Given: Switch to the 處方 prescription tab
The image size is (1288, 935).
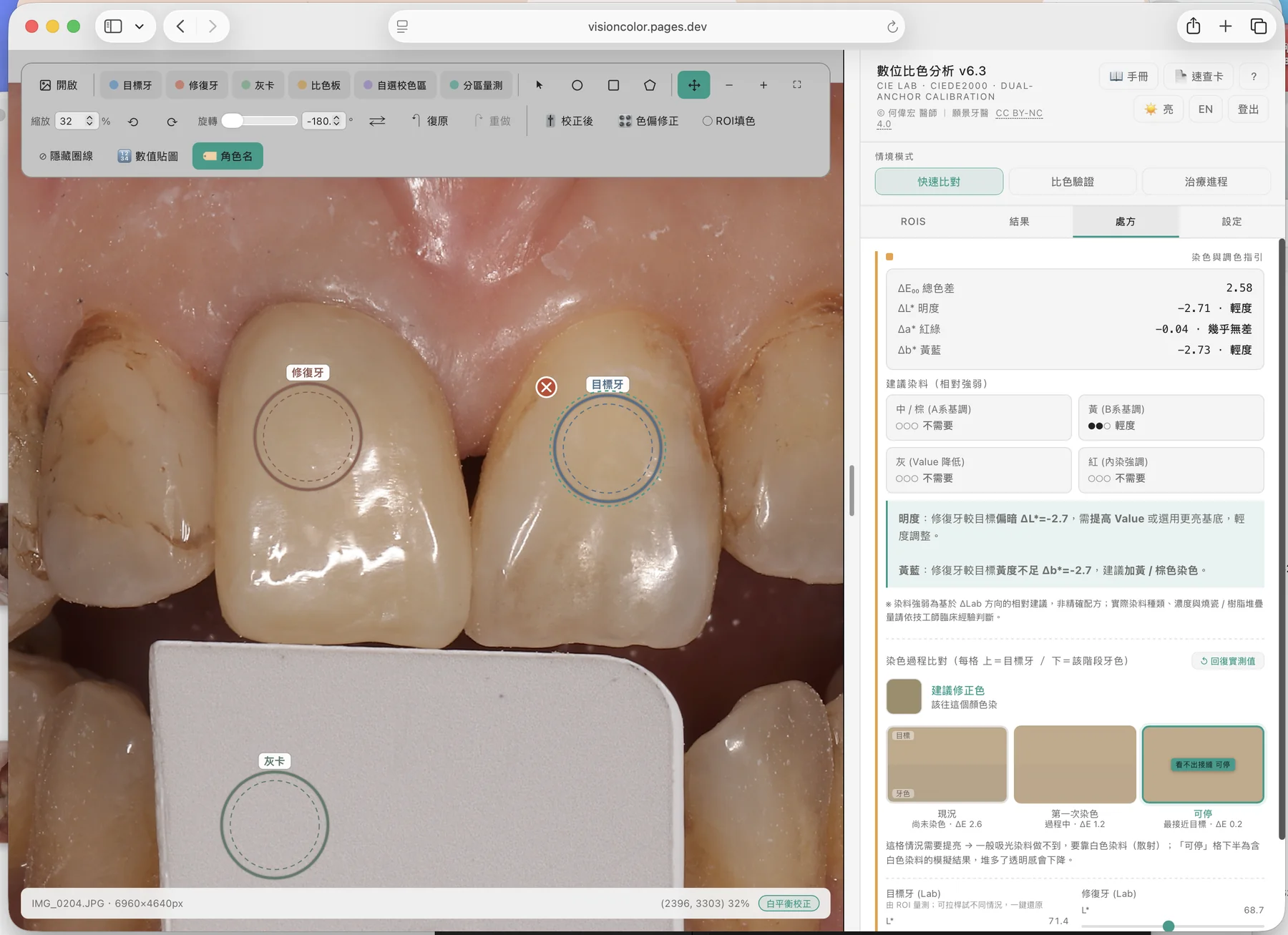Looking at the screenshot, I should (x=1126, y=222).
